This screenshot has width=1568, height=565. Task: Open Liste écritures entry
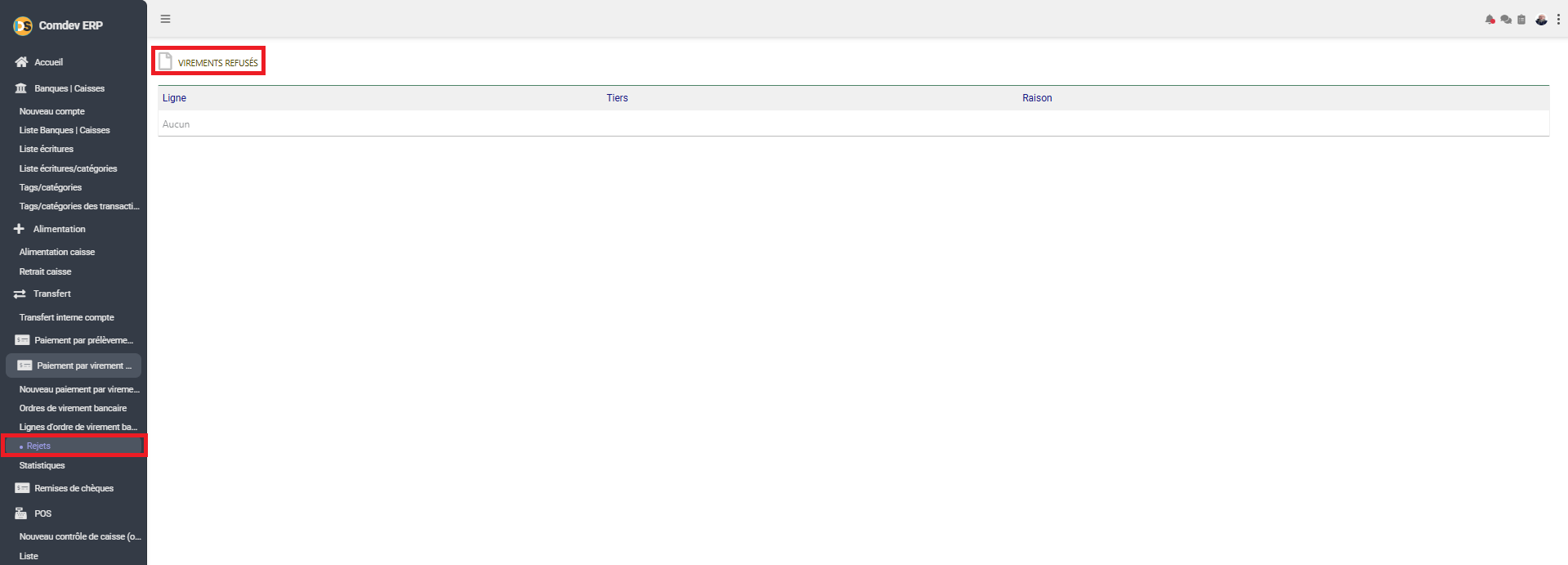pos(47,149)
